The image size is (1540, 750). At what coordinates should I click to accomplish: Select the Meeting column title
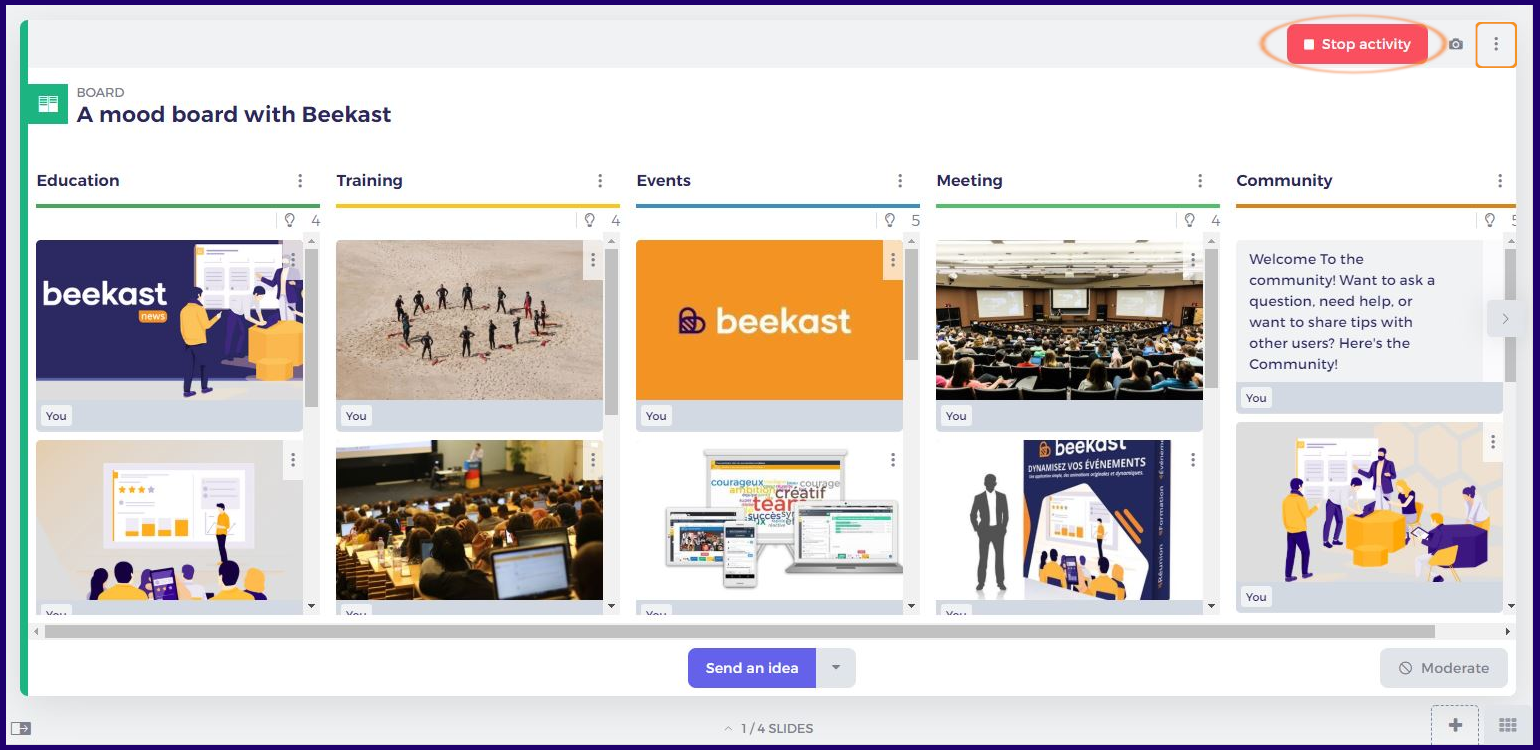pos(969,181)
